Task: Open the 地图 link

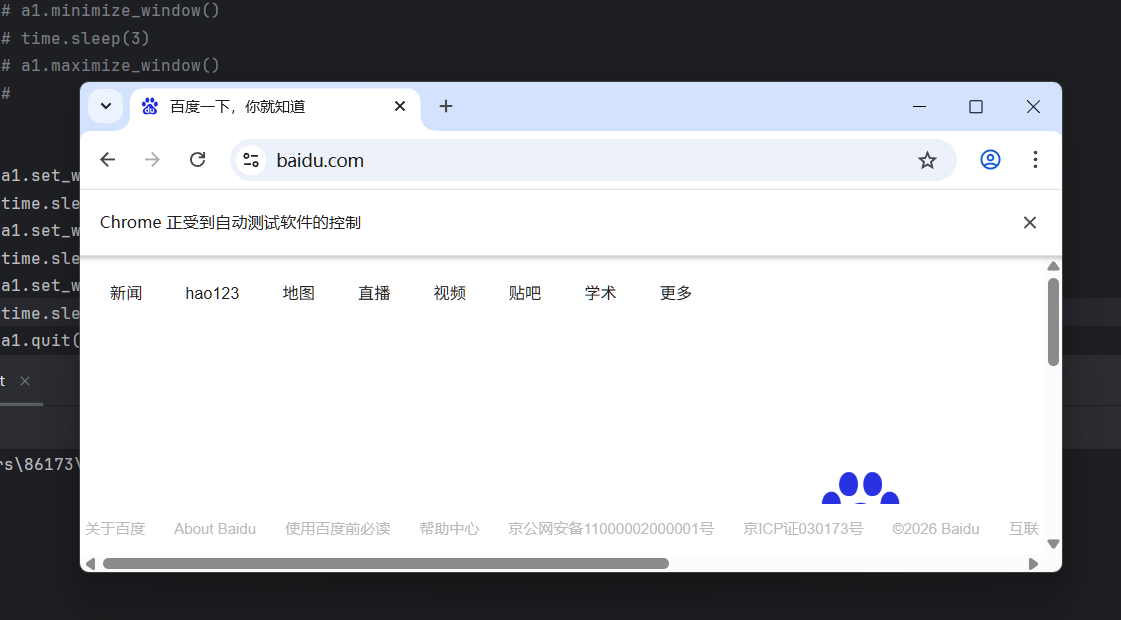Action: [x=299, y=293]
